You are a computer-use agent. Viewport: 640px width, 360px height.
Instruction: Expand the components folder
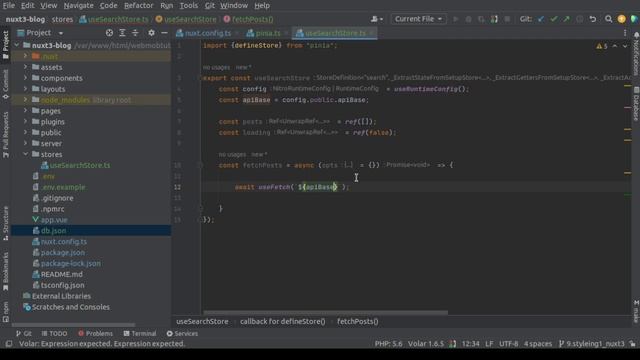tap(25, 78)
